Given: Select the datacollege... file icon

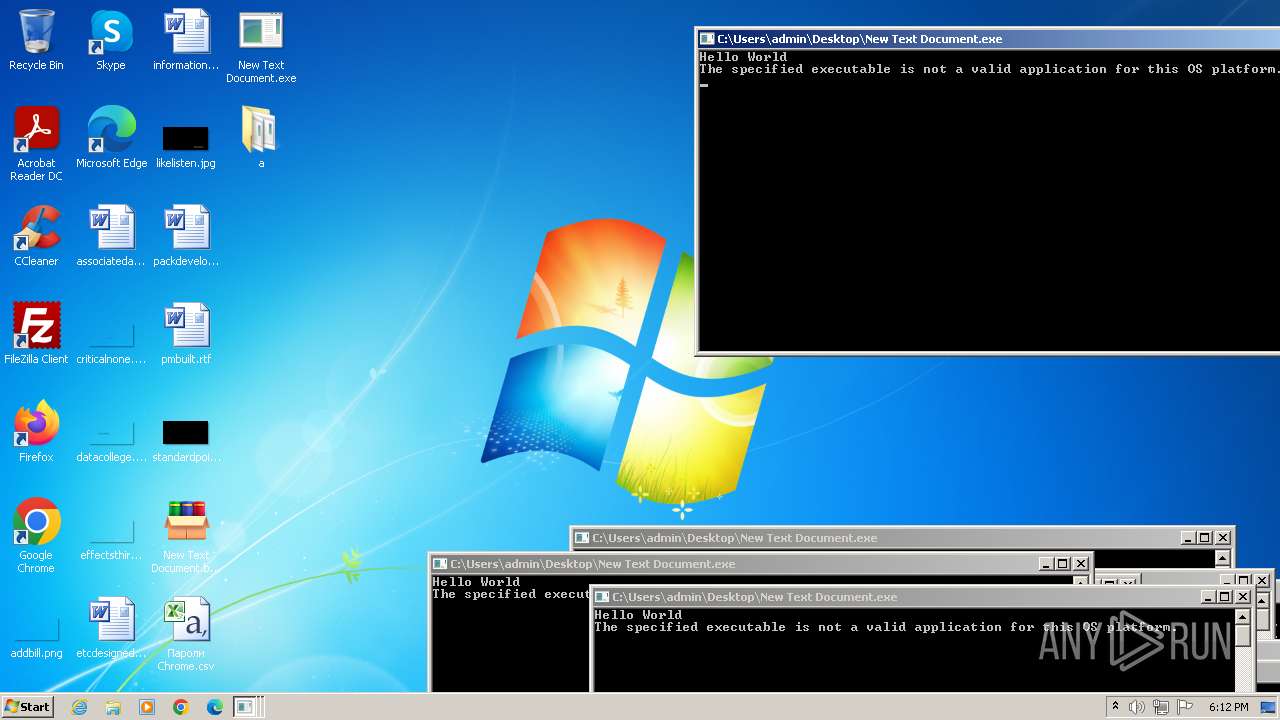Looking at the screenshot, I should coord(111,441).
